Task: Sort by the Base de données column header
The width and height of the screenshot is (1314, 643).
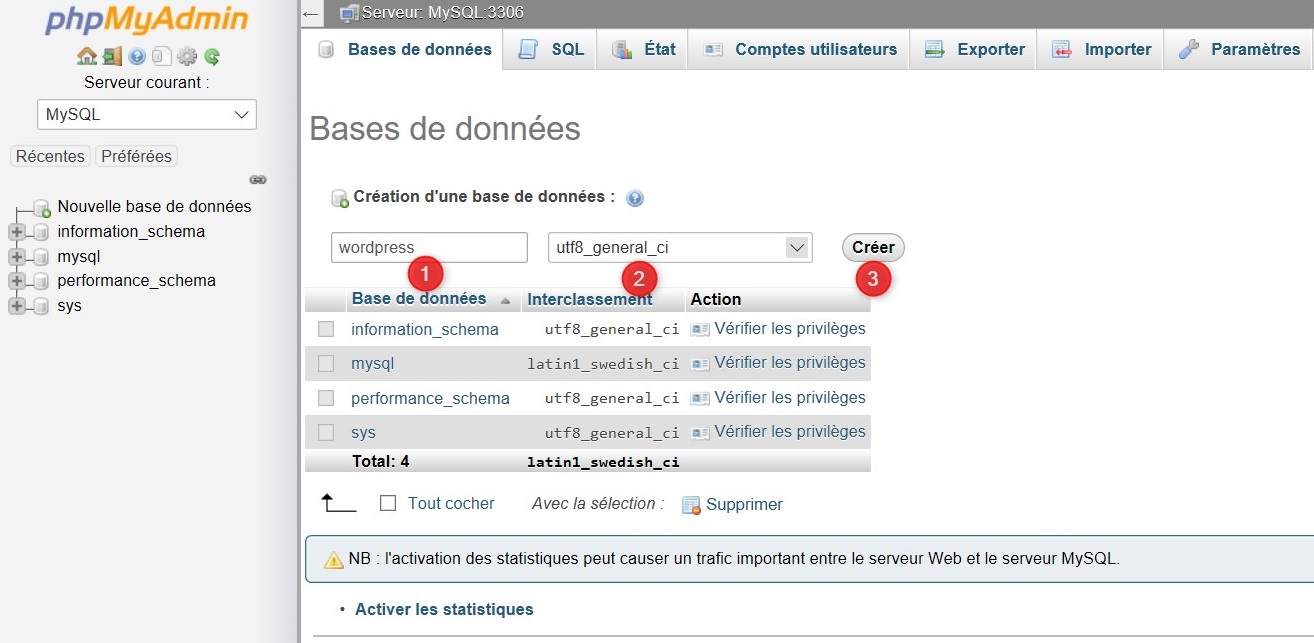Action: [x=419, y=298]
